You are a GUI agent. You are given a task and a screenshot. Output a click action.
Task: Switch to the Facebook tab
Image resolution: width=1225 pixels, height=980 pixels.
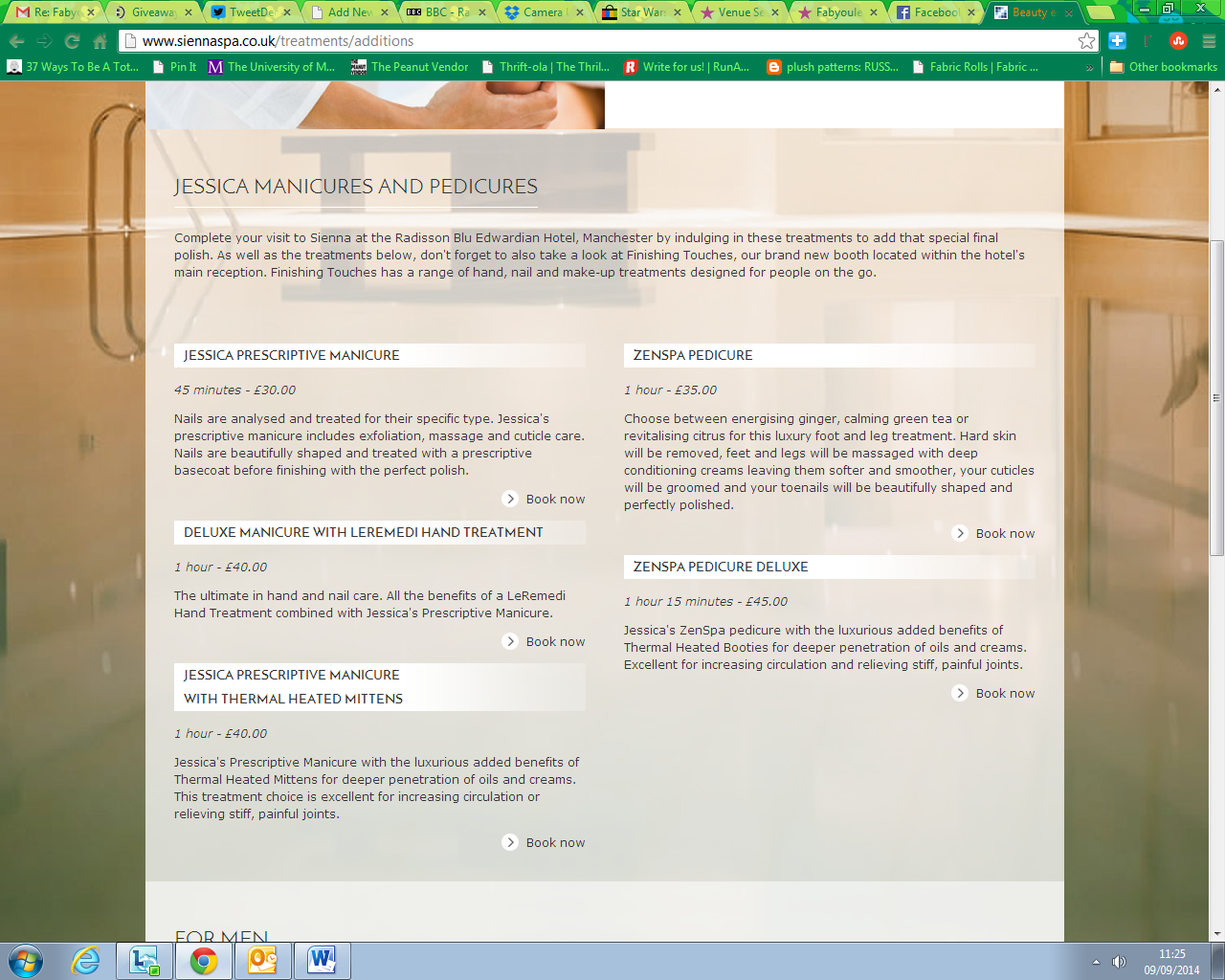click(x=935, y=12)
